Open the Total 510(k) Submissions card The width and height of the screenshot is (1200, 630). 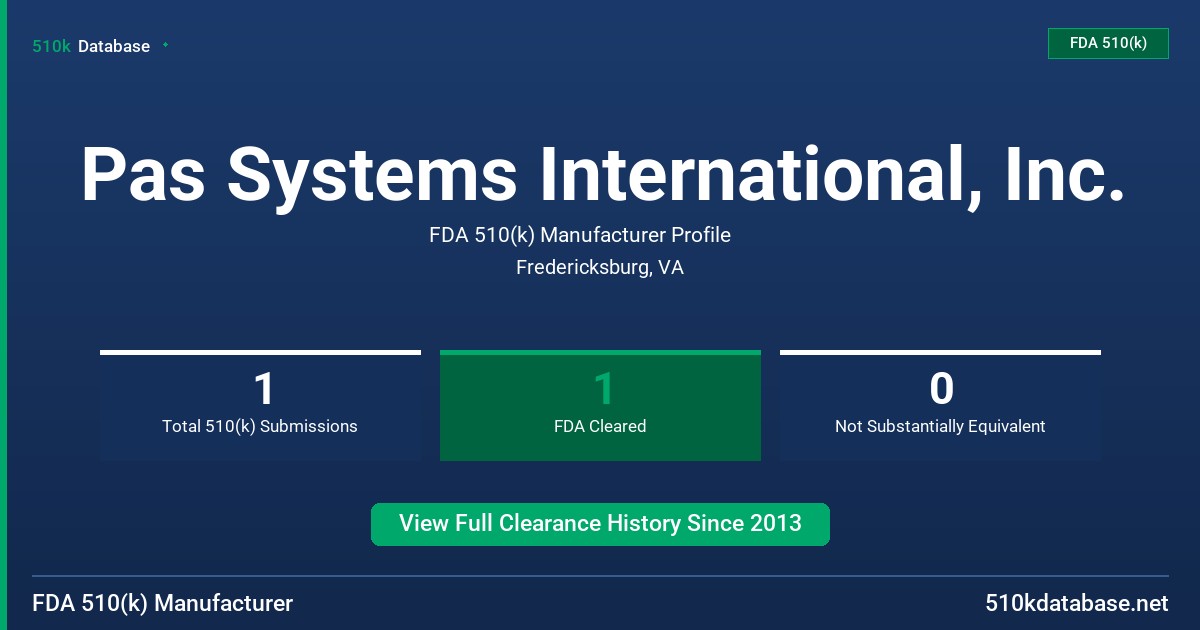[x=260, y=406]
